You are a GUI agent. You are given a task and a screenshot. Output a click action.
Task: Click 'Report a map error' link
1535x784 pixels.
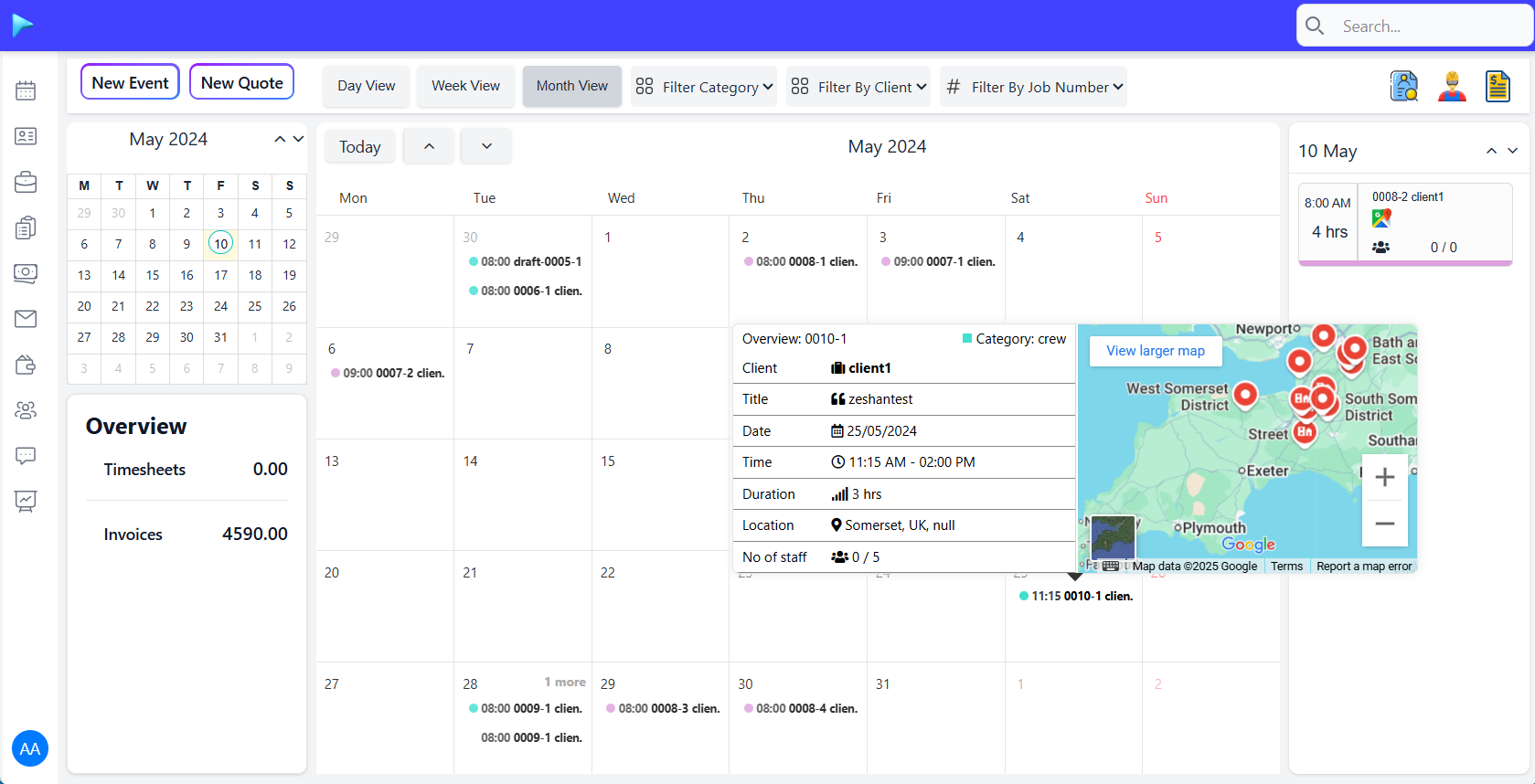[1364, 567]
